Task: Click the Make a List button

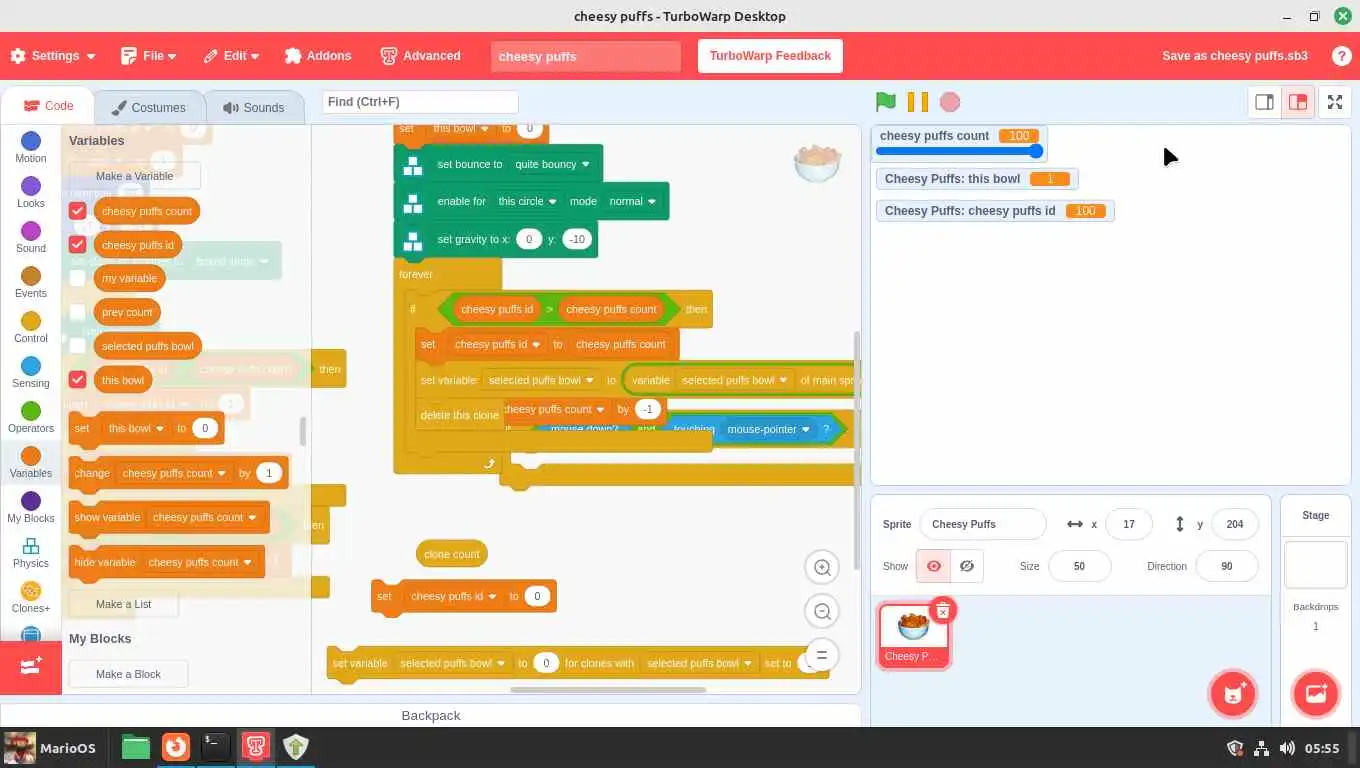Action: (123, 604)
